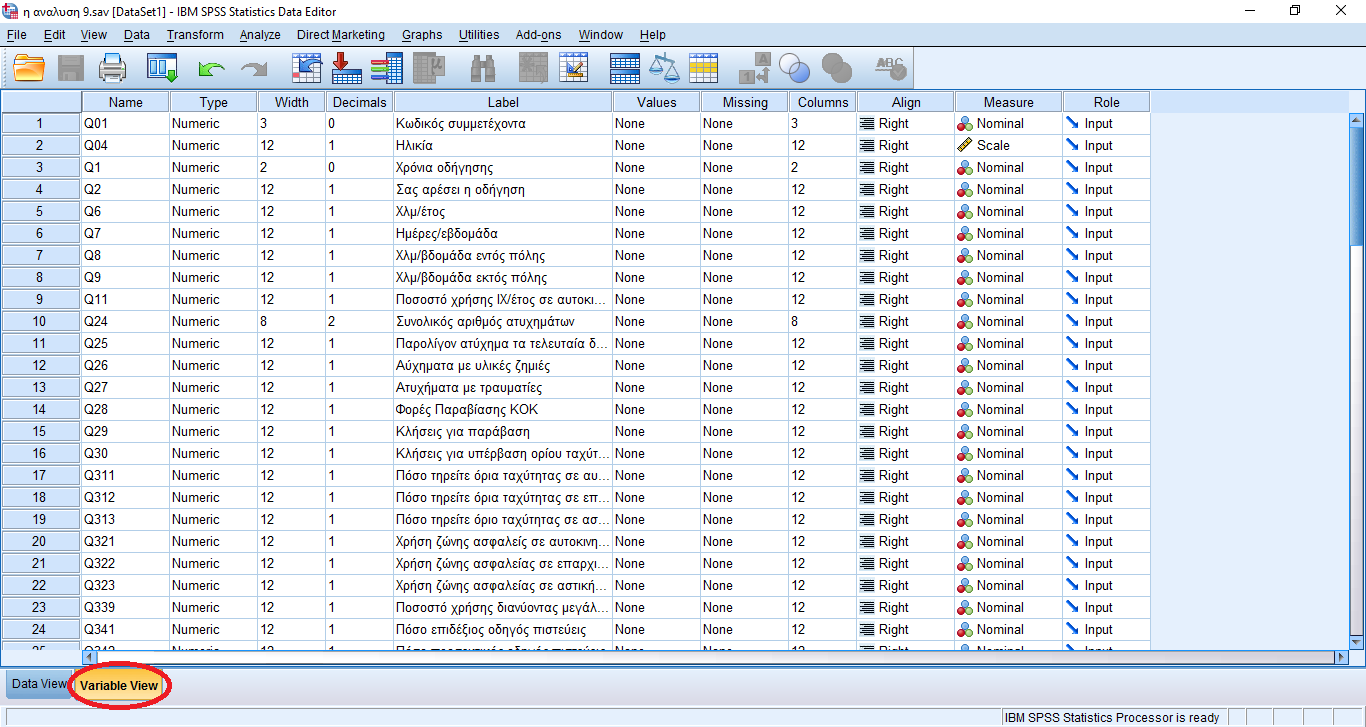Screen dimensions: 1366x727
Task: Click the Measure cell for Q29
Action: coord(1009,432)
